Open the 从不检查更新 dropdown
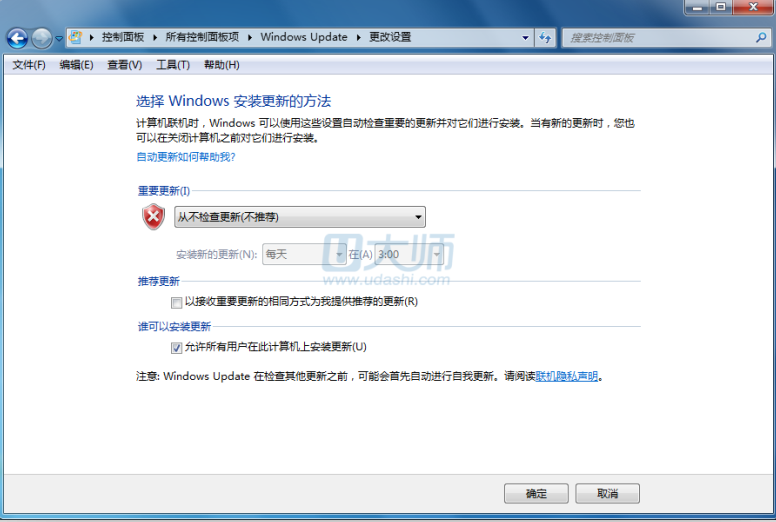The image size is (776, 522). click(x=300, y=217)
